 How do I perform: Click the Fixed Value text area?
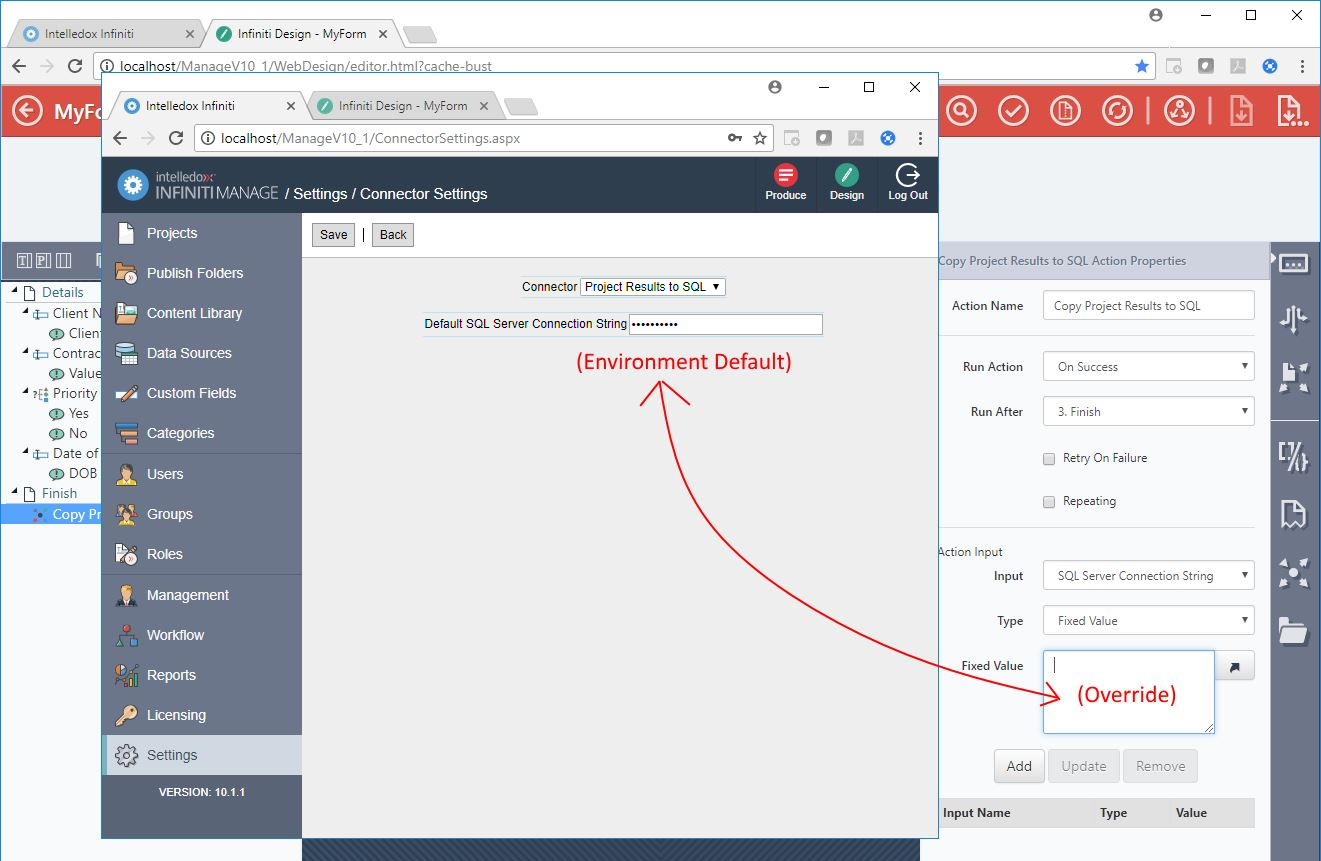1129,692
